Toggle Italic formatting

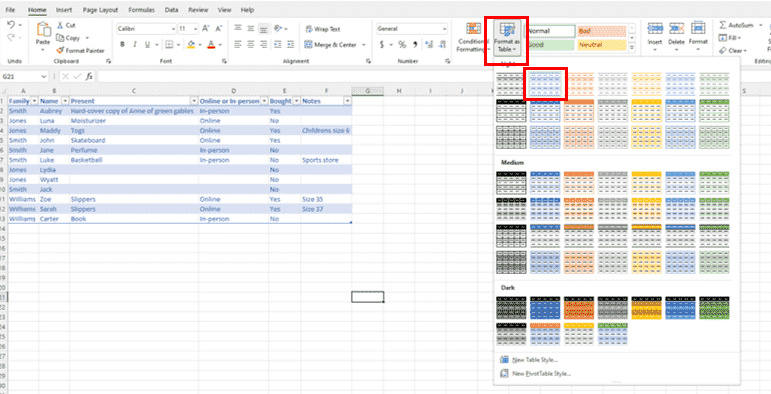135,45
